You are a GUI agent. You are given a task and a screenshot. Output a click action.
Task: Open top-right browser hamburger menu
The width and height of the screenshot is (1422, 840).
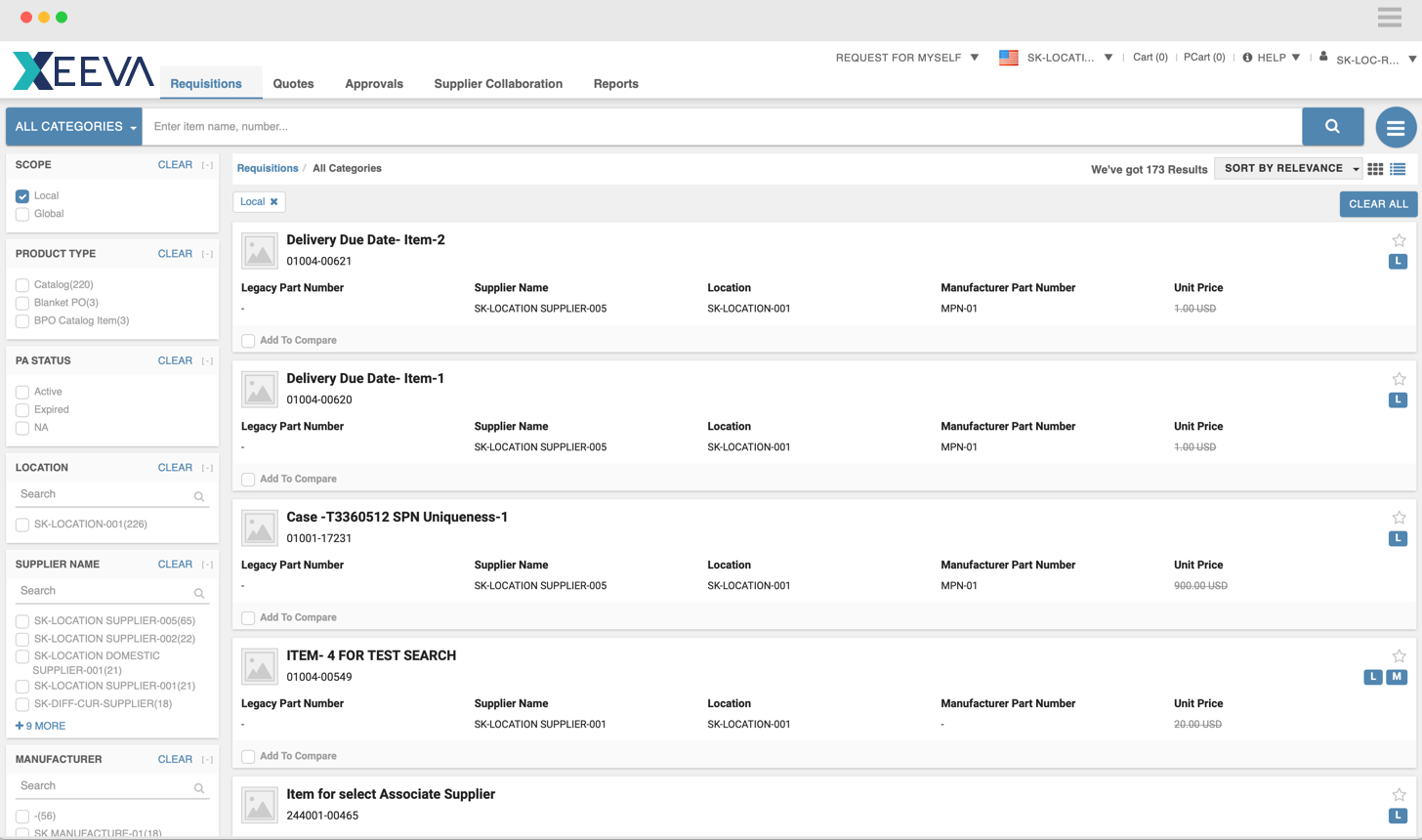click(1390, 18)
